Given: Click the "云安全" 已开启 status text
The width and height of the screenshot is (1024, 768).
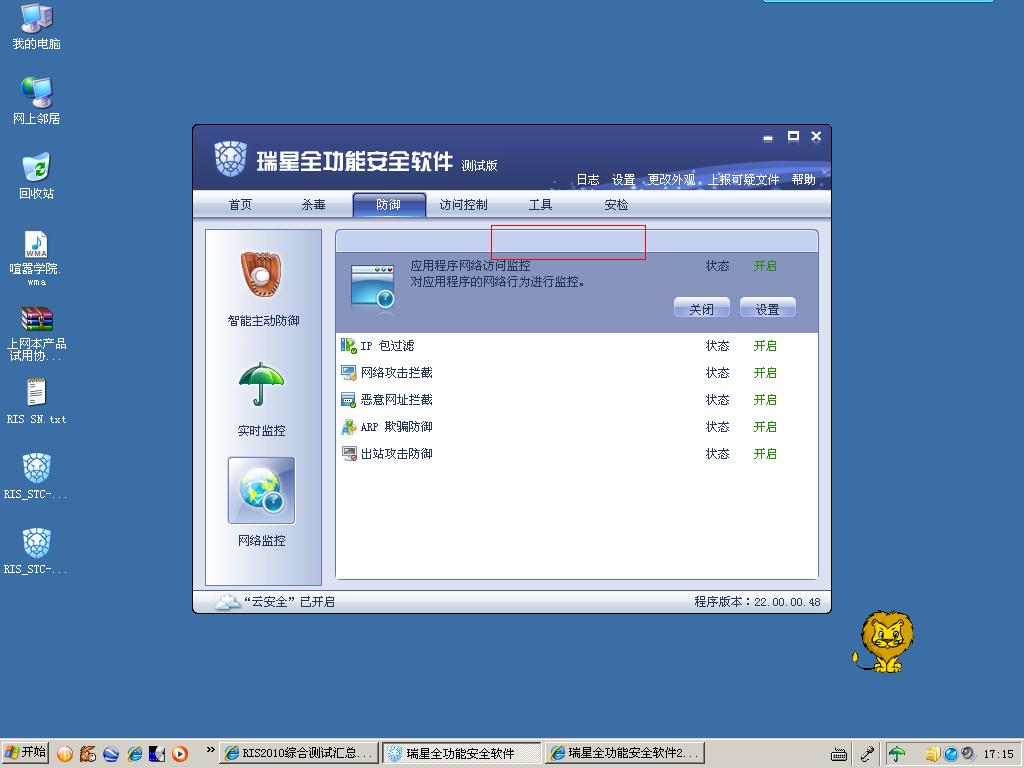Looking at the screenshot, I should click(289, 601).
